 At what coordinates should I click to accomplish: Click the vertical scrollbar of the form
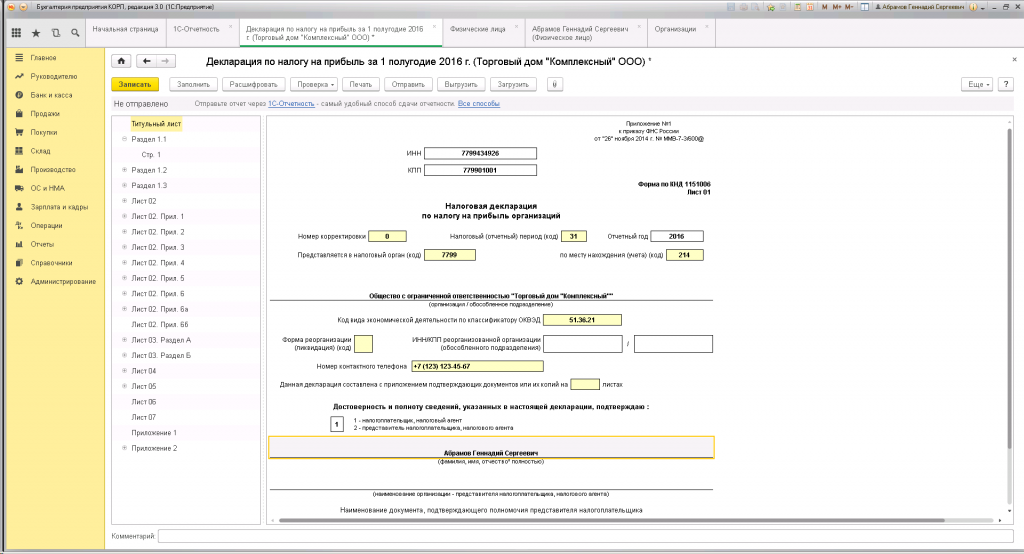click(x=1010, y=289)
